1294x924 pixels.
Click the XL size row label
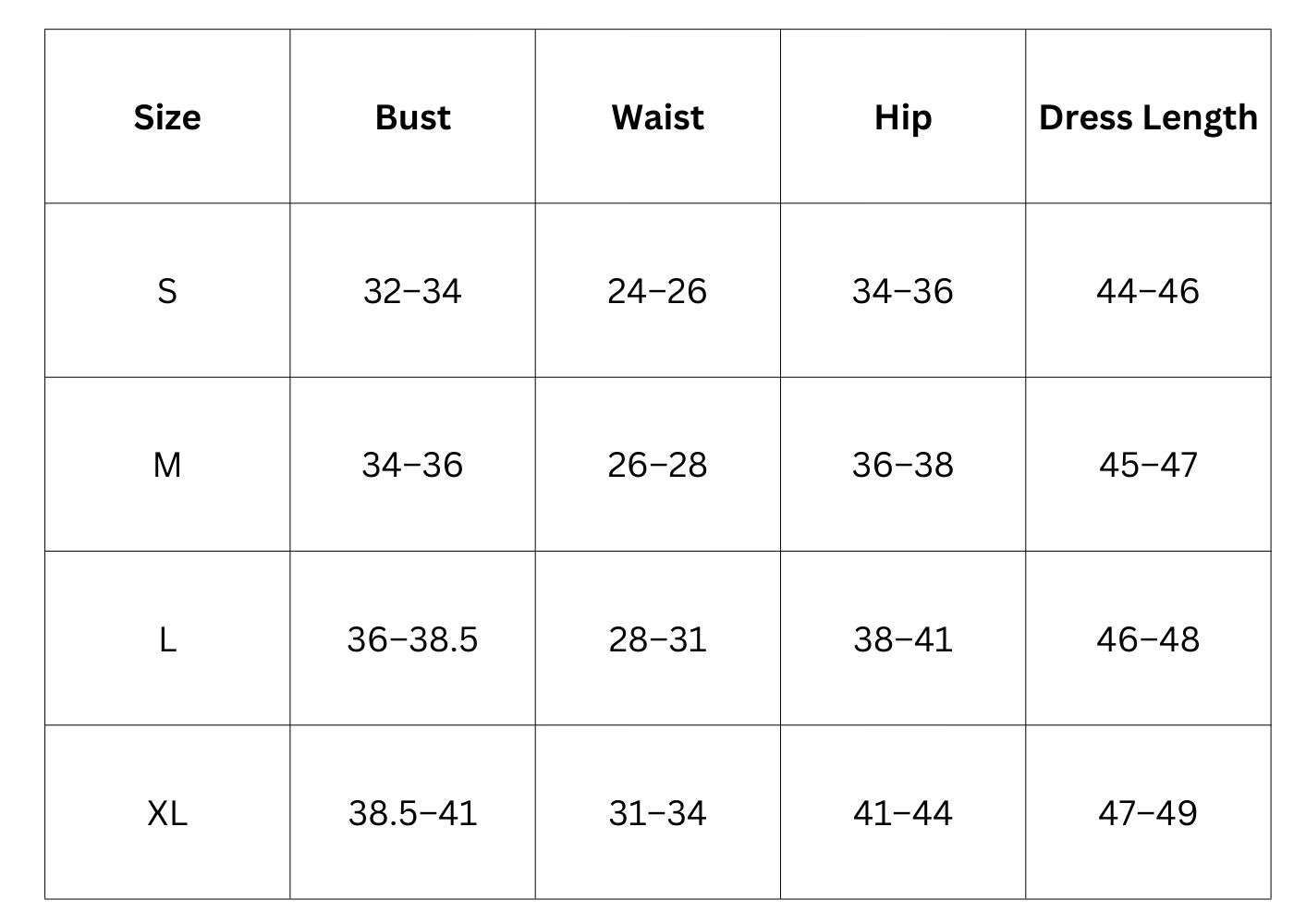click(167, 813)
